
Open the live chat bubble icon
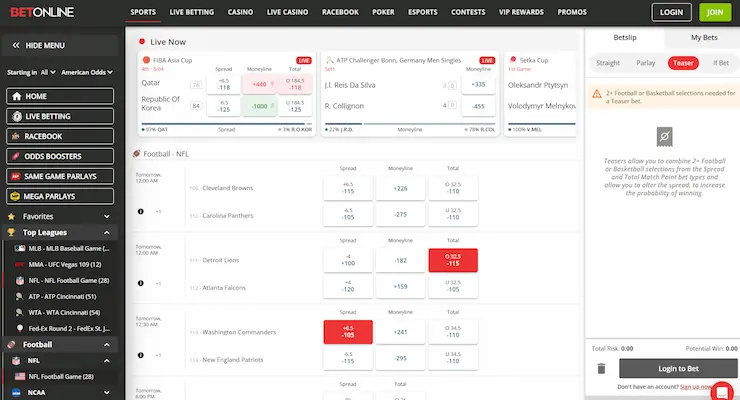coord(722,392)
